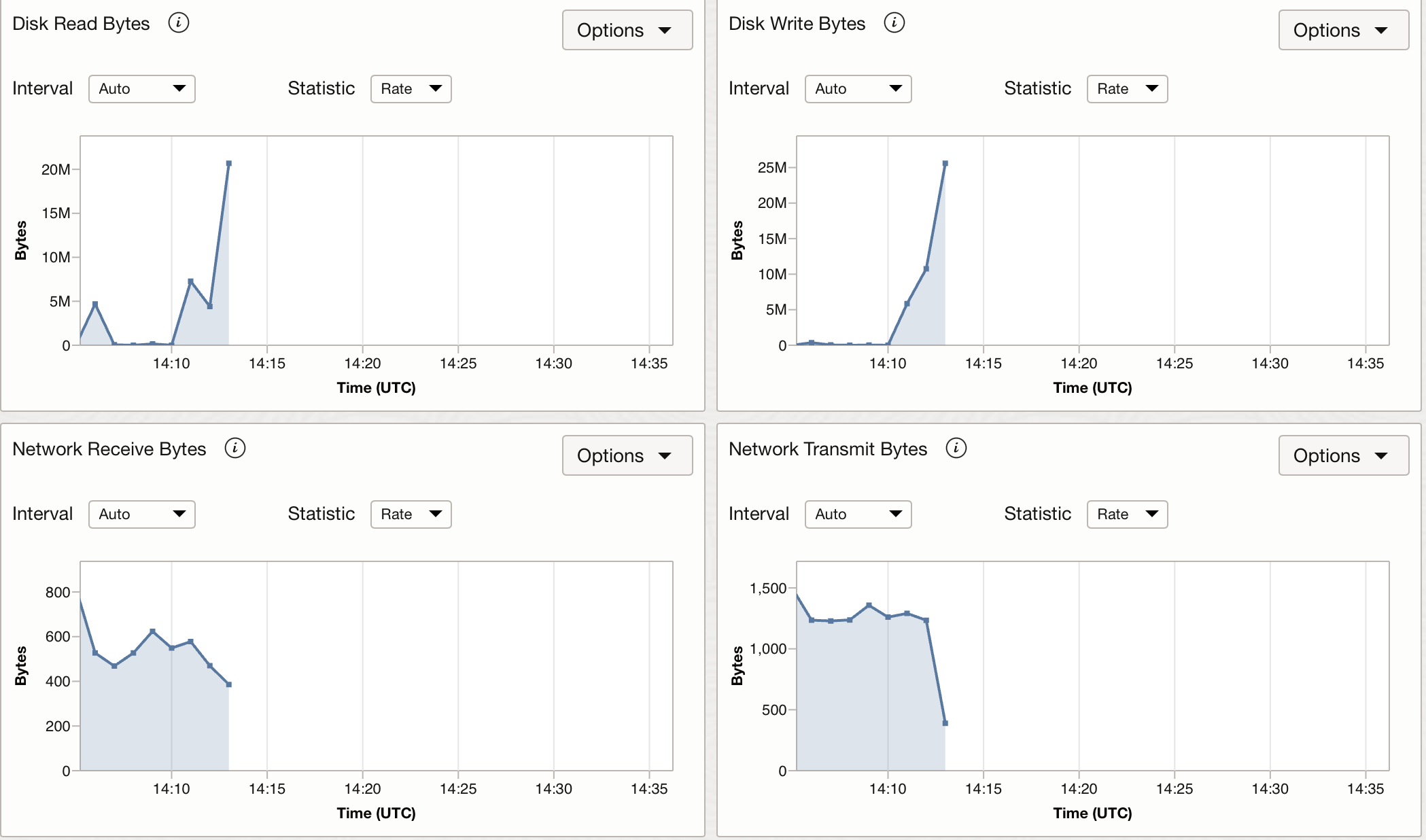Click peak data point on Disk Write chart
Viewport: 1426px width, 840px height.
tap(945, 164)
